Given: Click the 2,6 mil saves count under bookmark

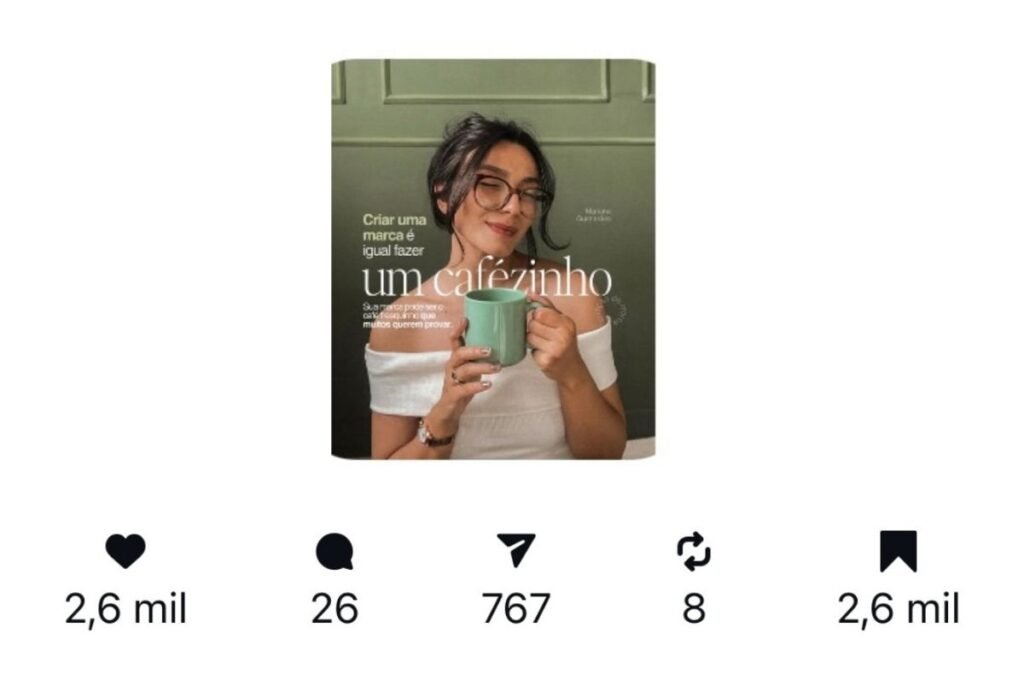Looking at the screenshot, I should [899, 609].
